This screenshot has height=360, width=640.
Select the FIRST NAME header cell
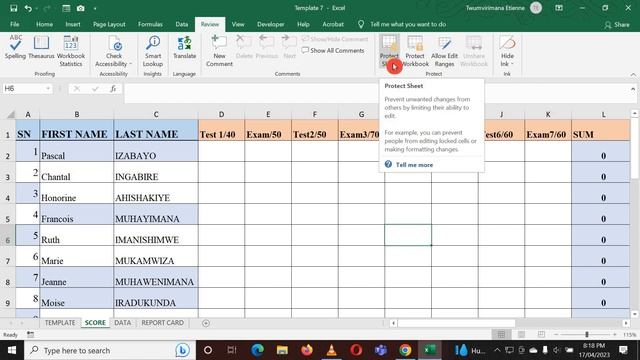[x=77, y=130]
